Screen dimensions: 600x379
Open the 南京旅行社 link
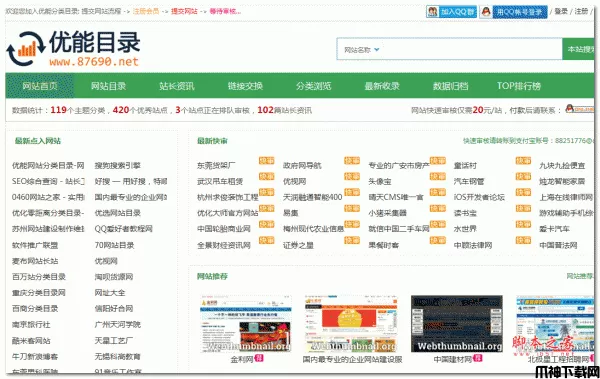pos(31,325)
